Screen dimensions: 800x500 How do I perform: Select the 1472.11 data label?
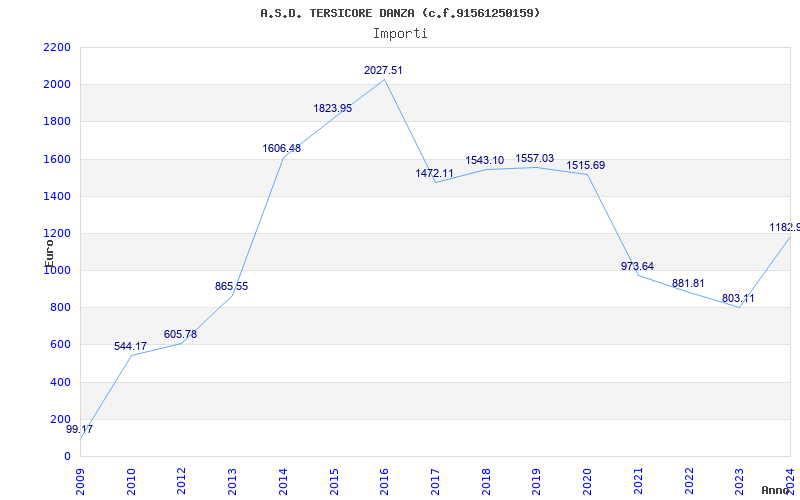(x=434, y=173)
